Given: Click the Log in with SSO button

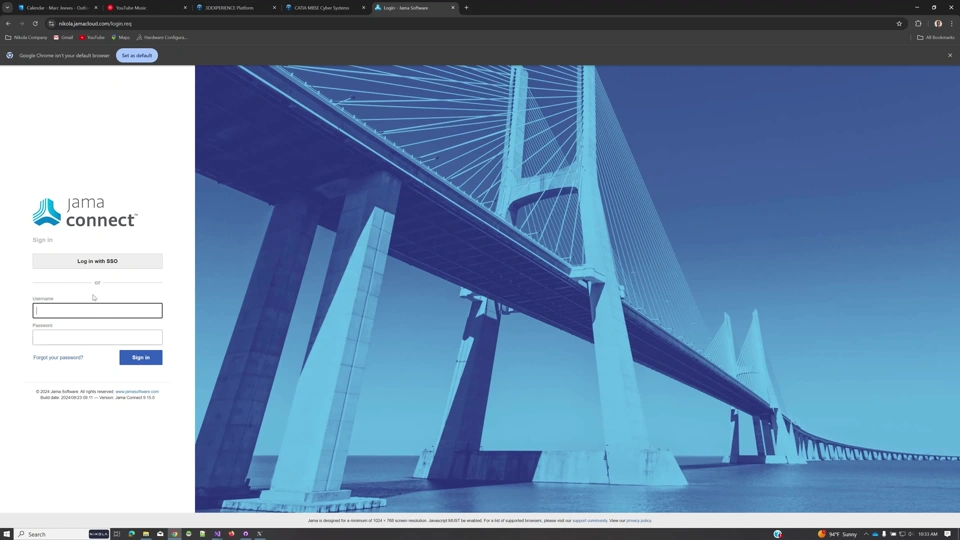Looking at the screenshot, I should pyautogui.click(x=97, y=261).
